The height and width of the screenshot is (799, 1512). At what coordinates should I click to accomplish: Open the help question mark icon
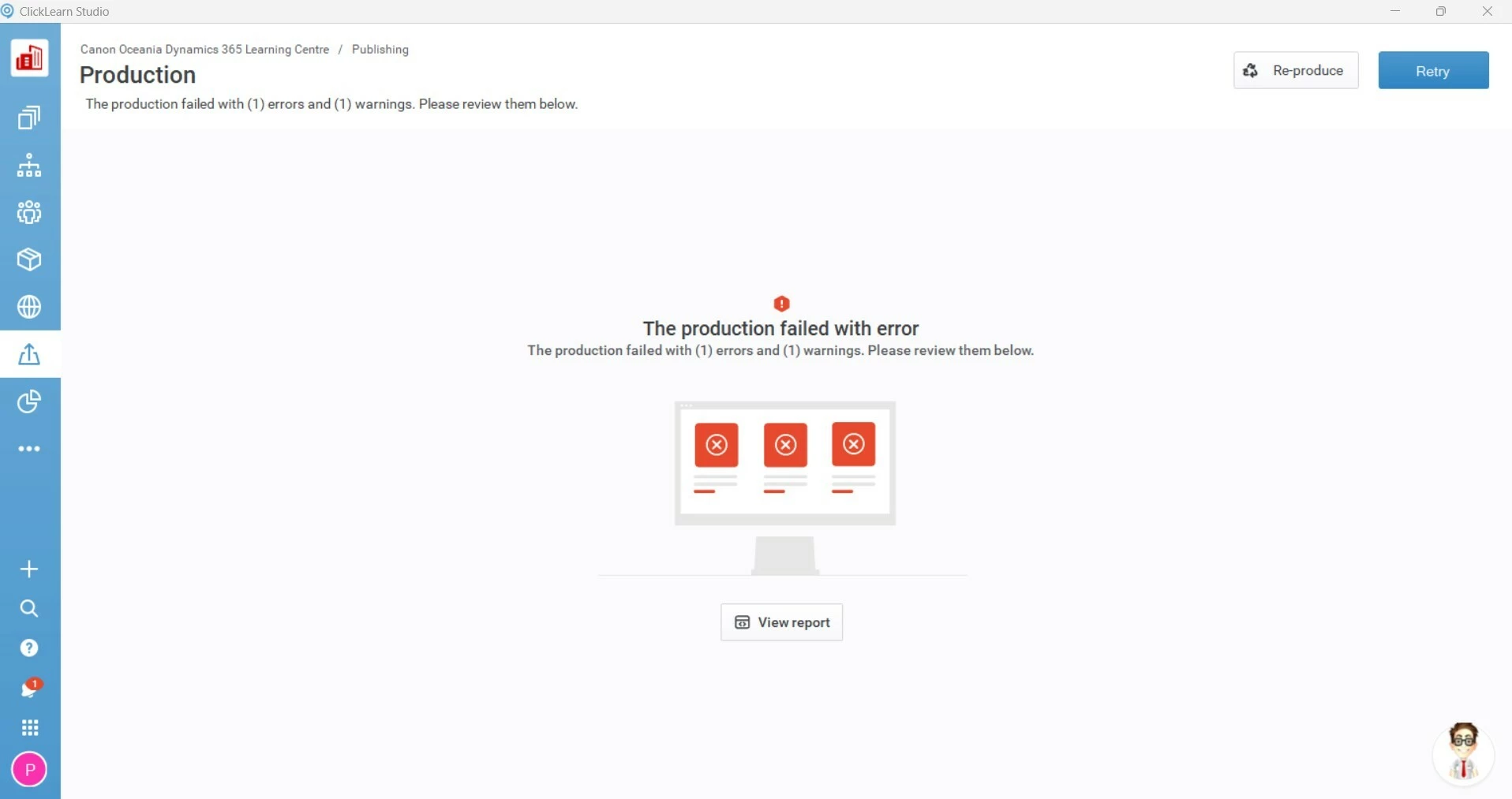29,648
